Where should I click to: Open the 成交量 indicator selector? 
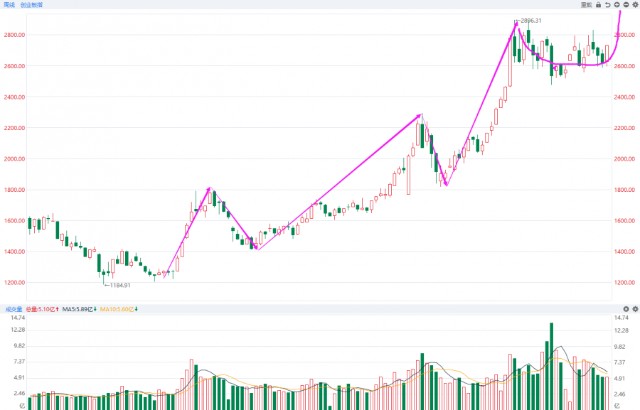pyautogui.click(x=12, y=309)
